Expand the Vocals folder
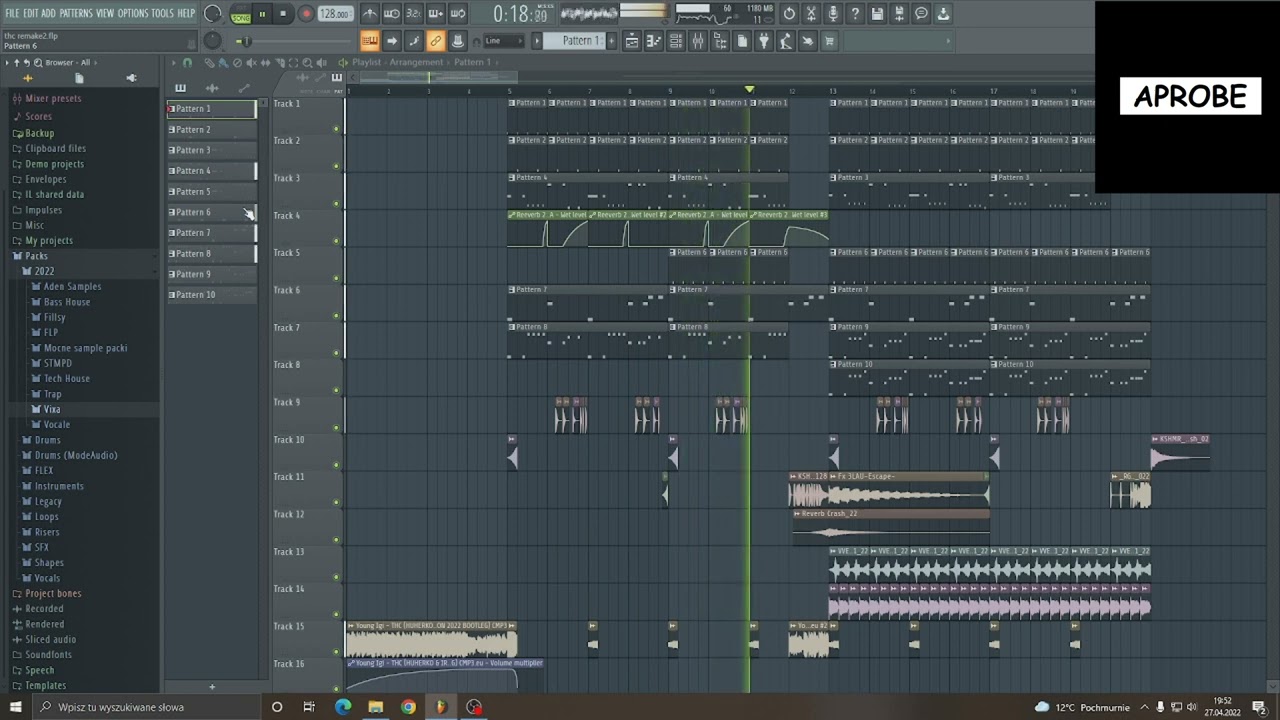This screenshot has width=1280, height=720. [x=47, y=578]
